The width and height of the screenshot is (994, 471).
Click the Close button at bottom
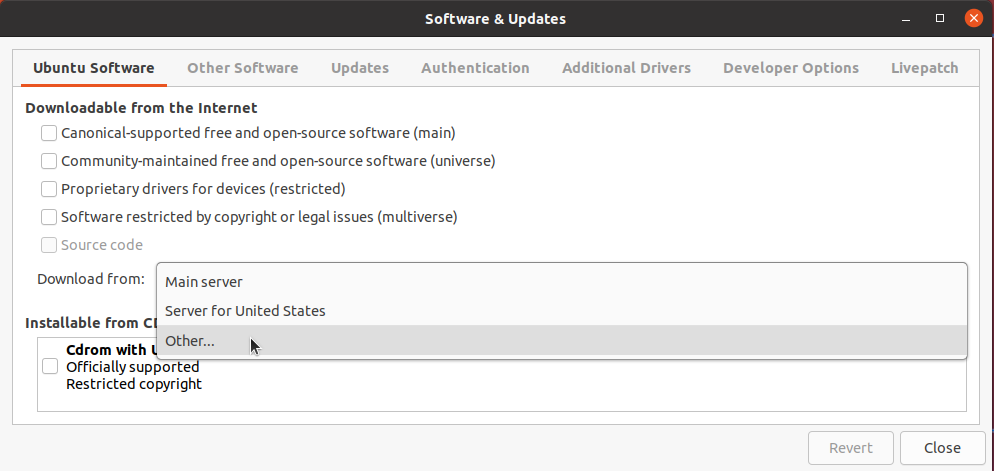point(942,448)
